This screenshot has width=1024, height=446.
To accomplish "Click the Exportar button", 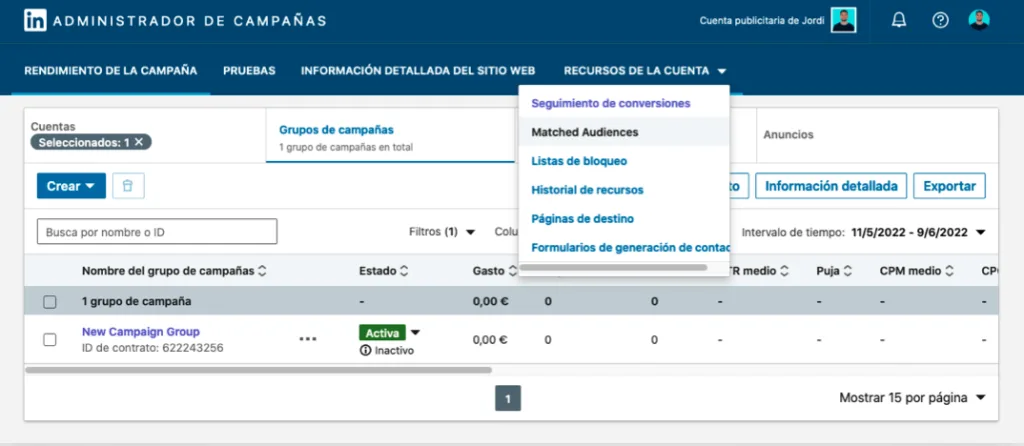I will click(950, 186).
